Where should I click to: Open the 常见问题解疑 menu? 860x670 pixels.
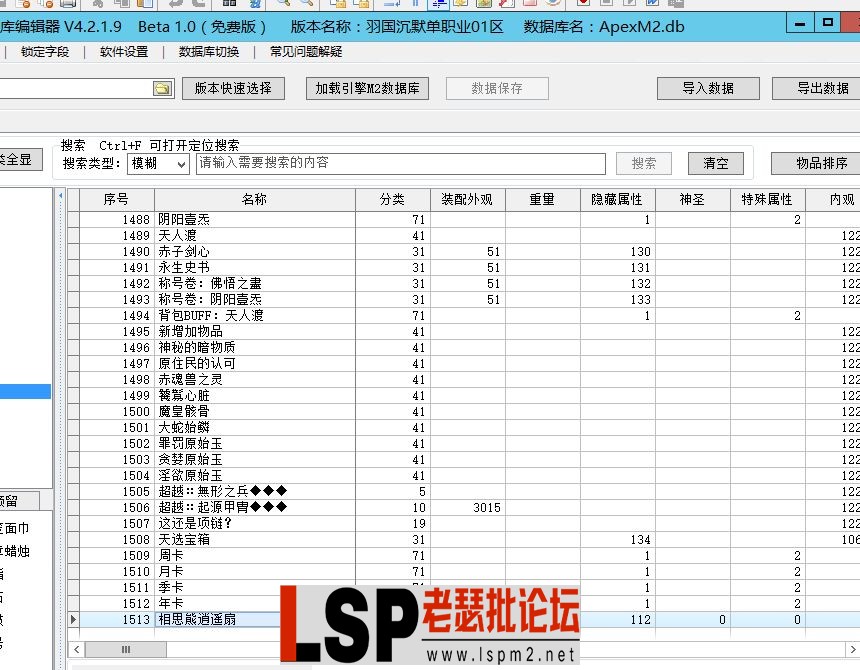tap(305, 52)
